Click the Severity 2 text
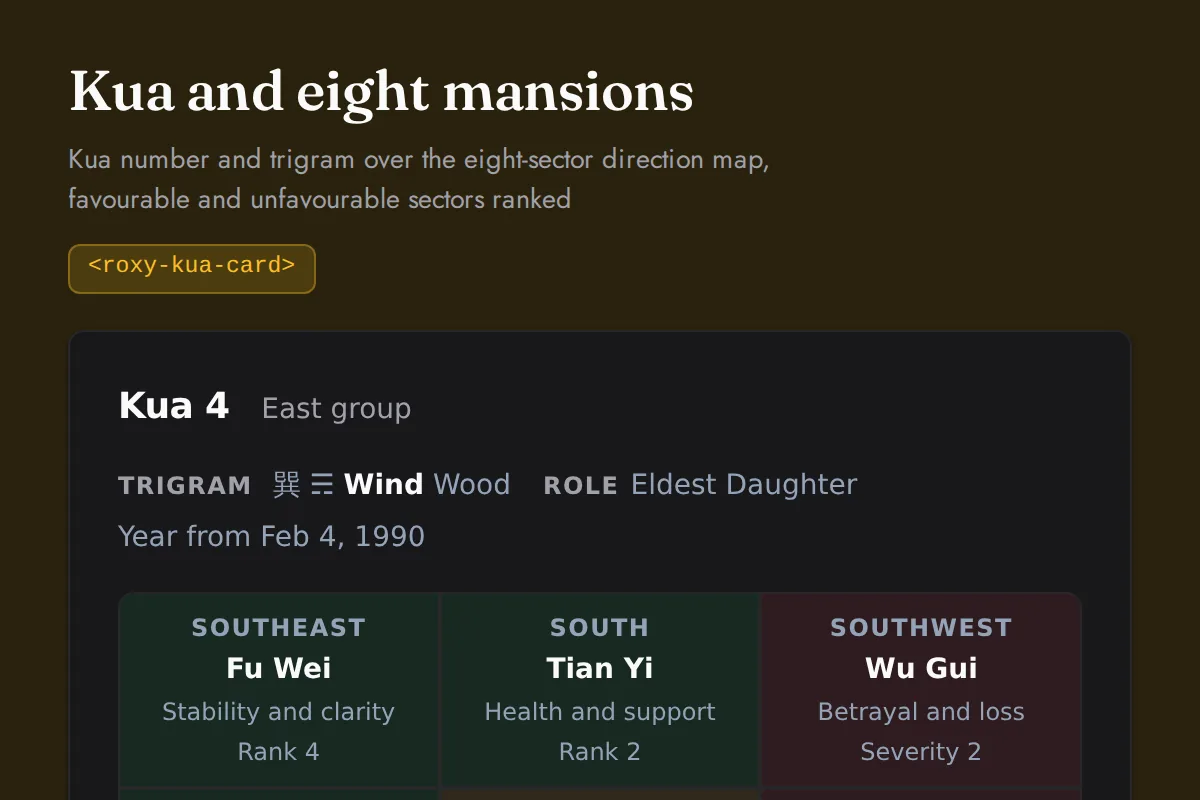Image resolution: width=1200 pixels, height=800 pixels. (921, 752)
